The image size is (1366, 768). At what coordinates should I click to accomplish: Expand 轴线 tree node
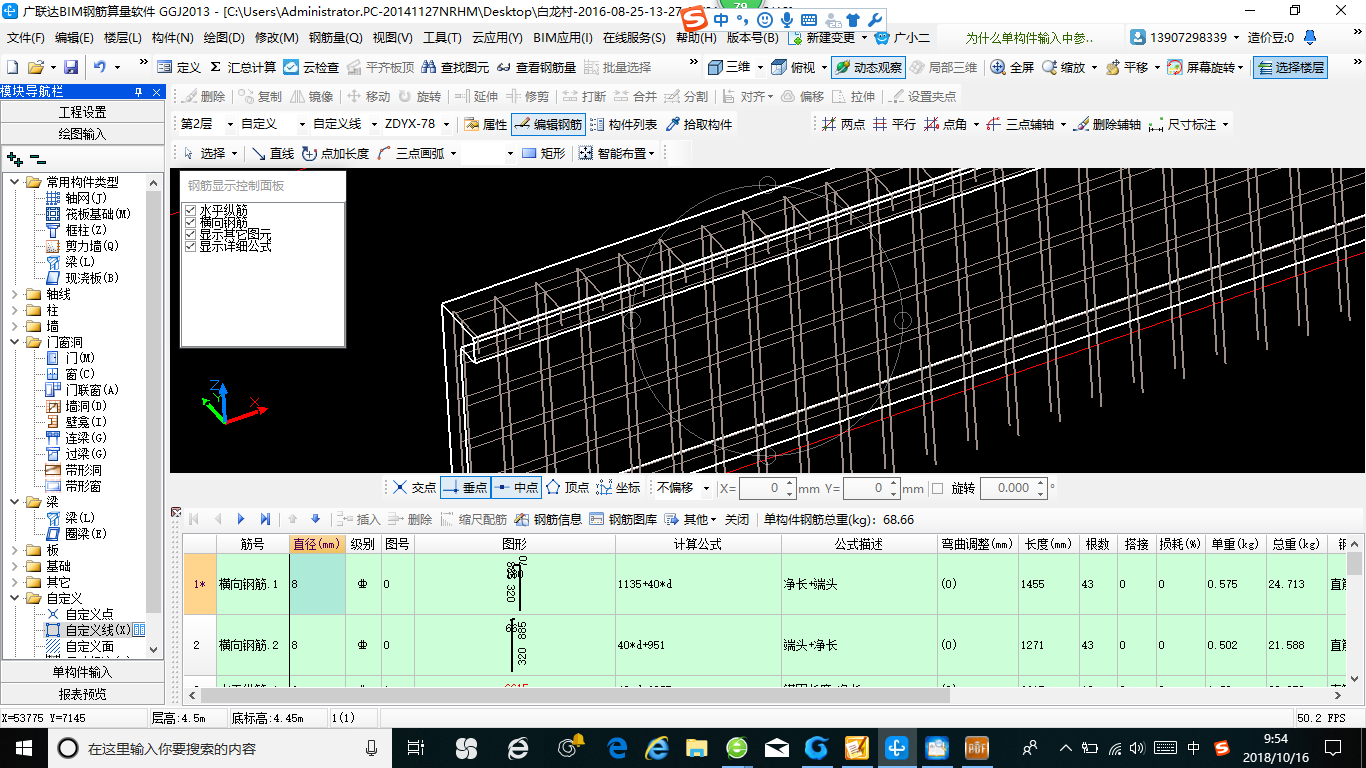click(14, 294)
